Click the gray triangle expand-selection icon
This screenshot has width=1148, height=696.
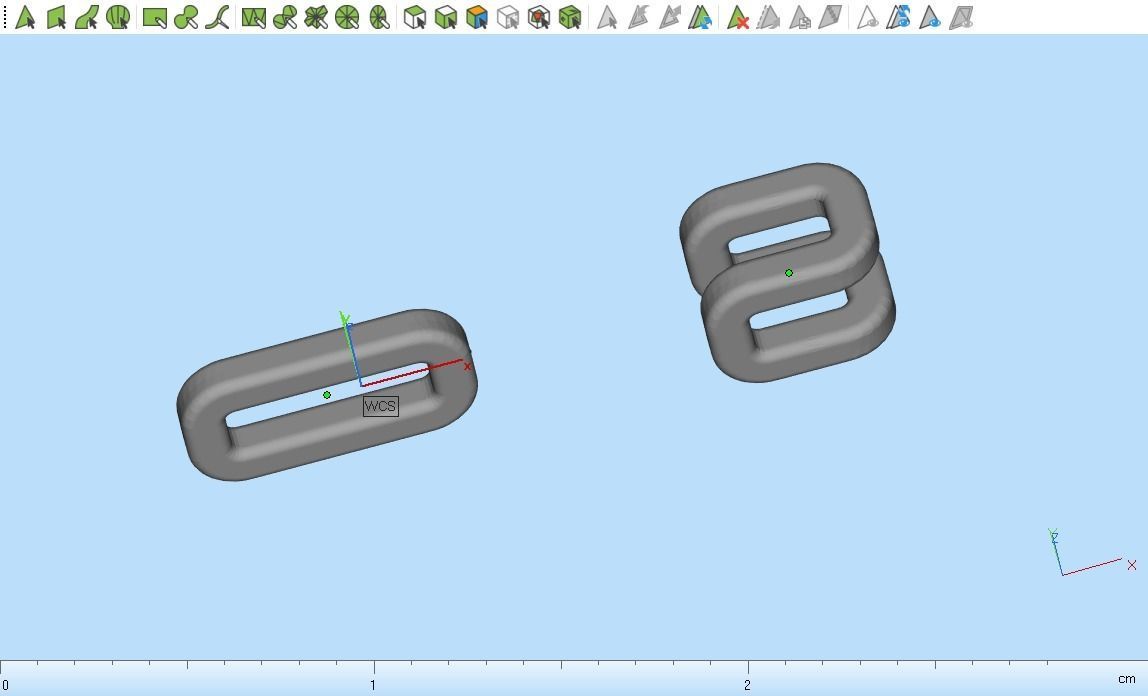pyautogui.click(x=638, y=17)
